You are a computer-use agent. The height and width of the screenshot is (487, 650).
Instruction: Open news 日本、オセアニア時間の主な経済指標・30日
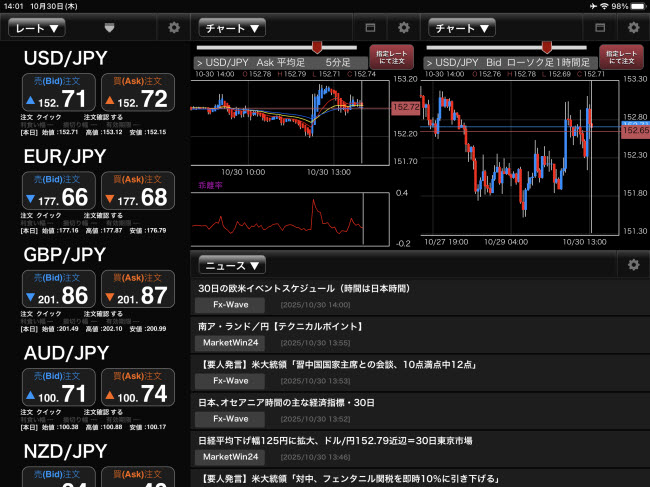click(420, 411)
